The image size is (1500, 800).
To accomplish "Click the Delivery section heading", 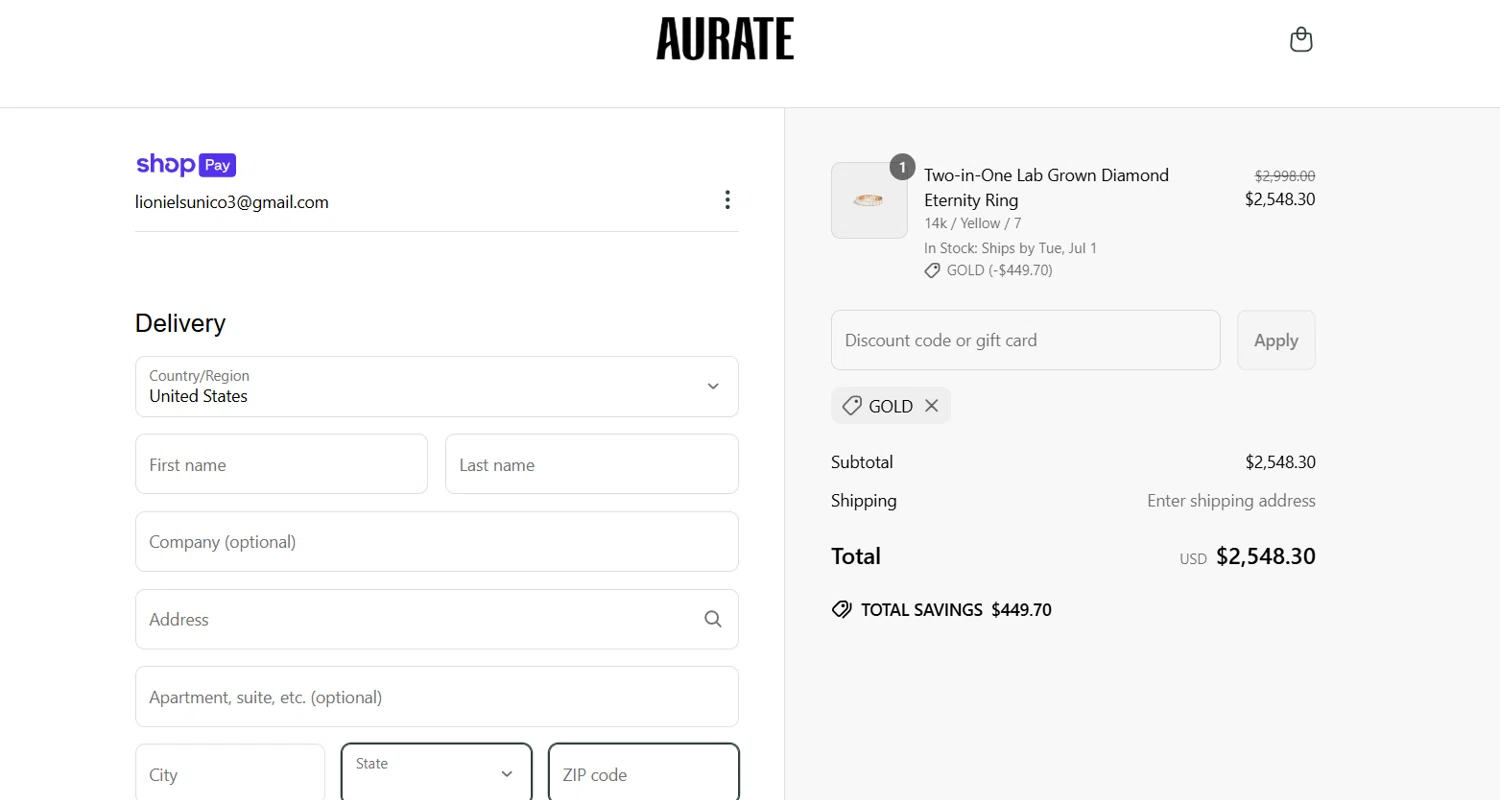I will pyautogui.click(x=181, y=323).
